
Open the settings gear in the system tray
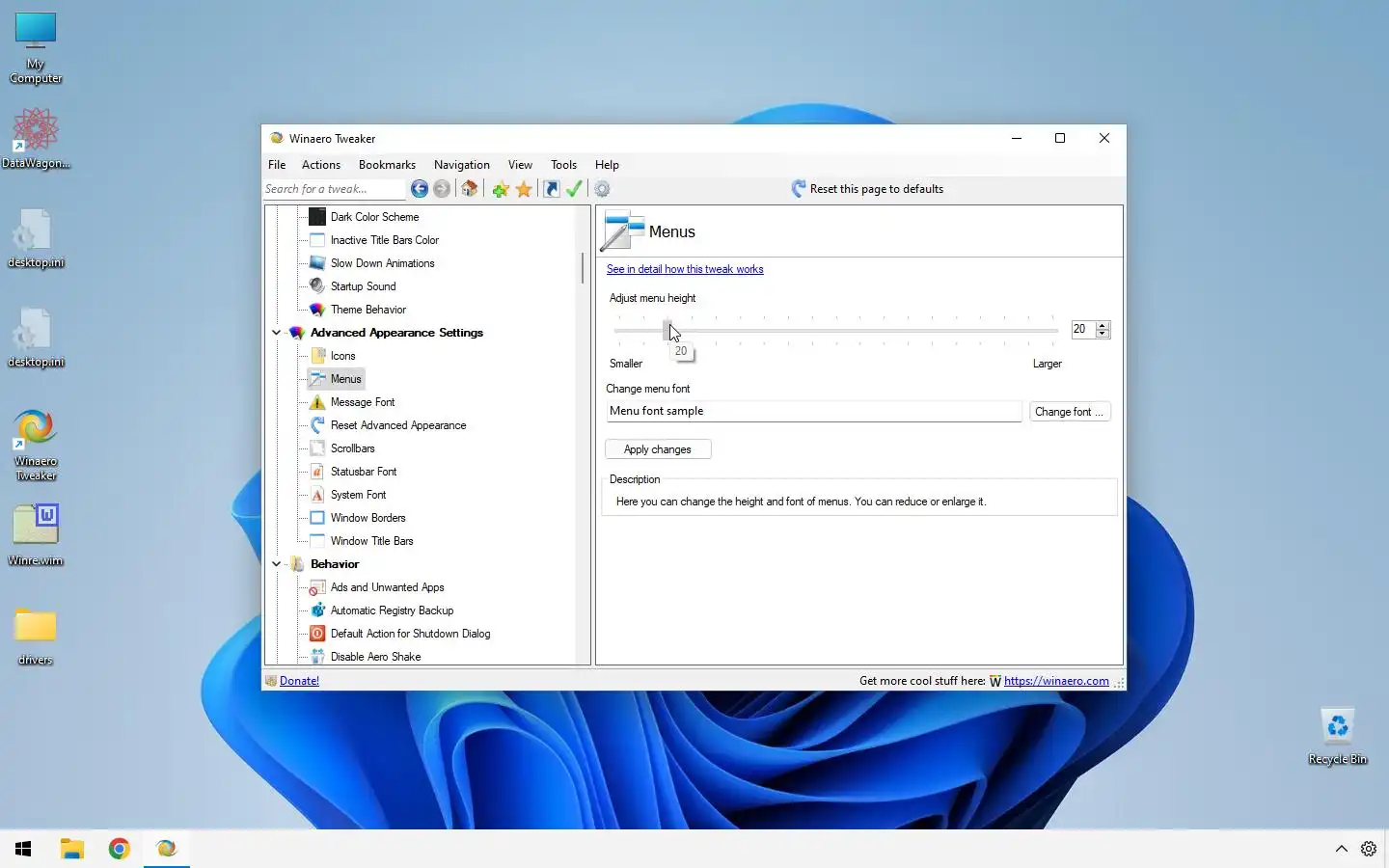tap(1369, 849)
